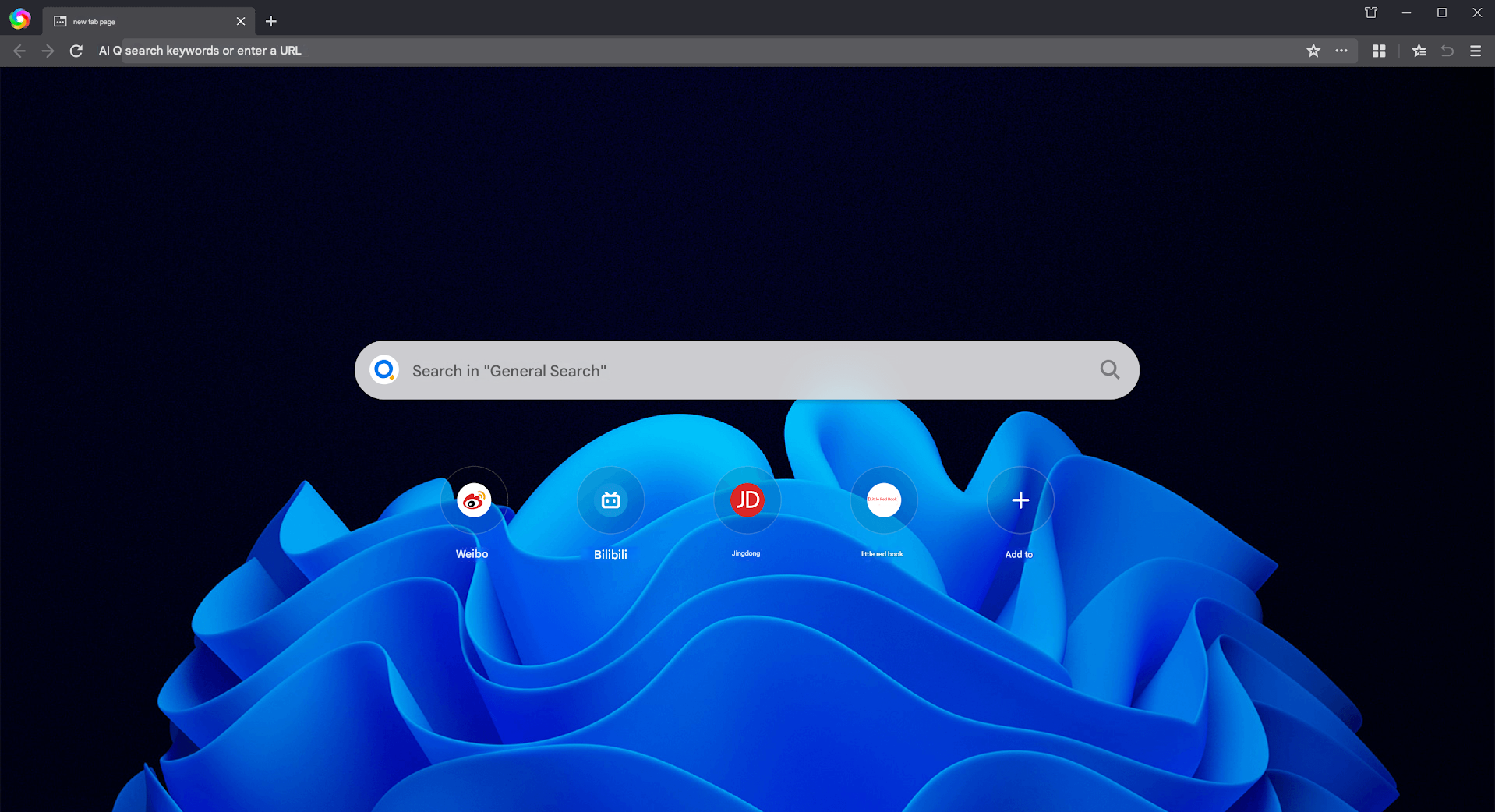Click the back navigation arrow

pos(19,51)
